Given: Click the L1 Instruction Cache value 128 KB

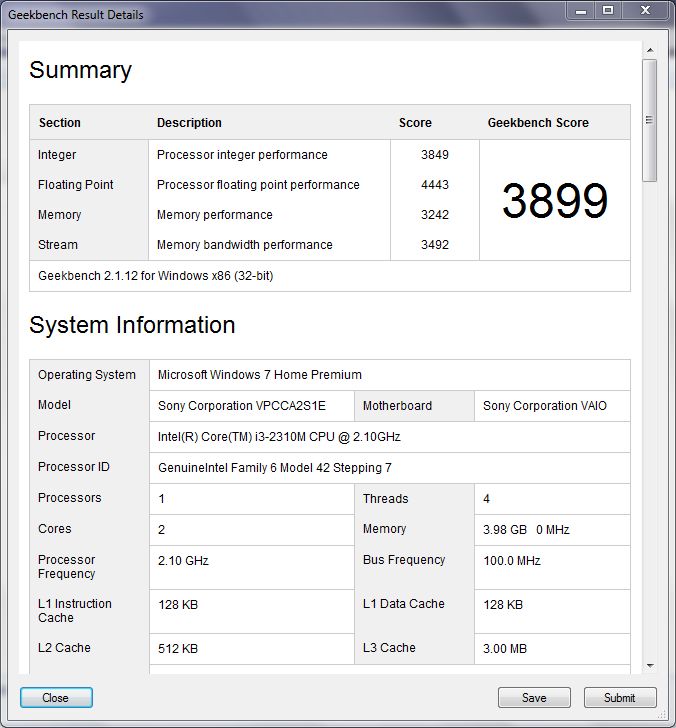Looking at the screenshot, I should tap(178, 605).
